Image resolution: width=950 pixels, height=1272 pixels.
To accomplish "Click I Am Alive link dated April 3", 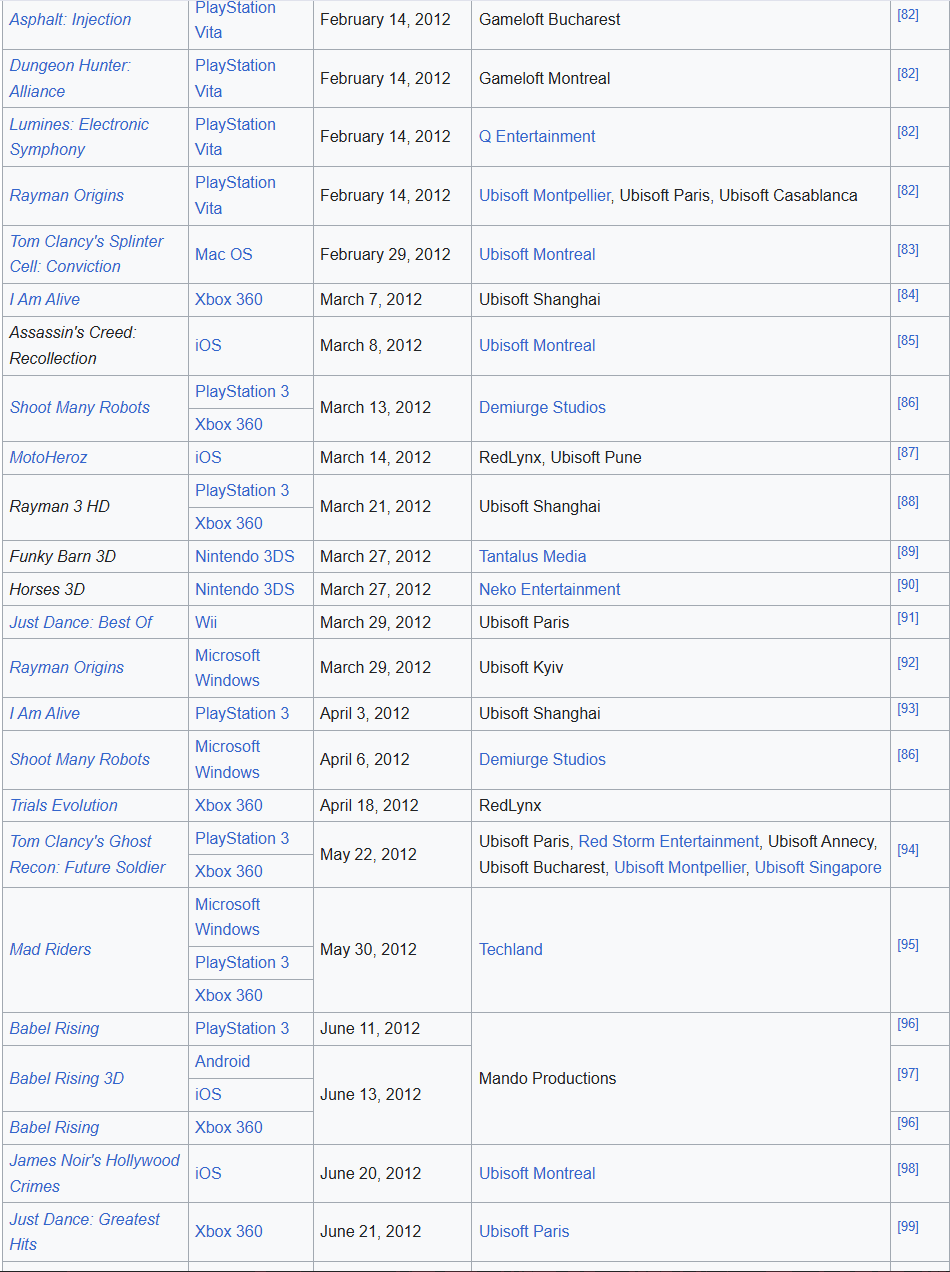I will coord(45,713).
